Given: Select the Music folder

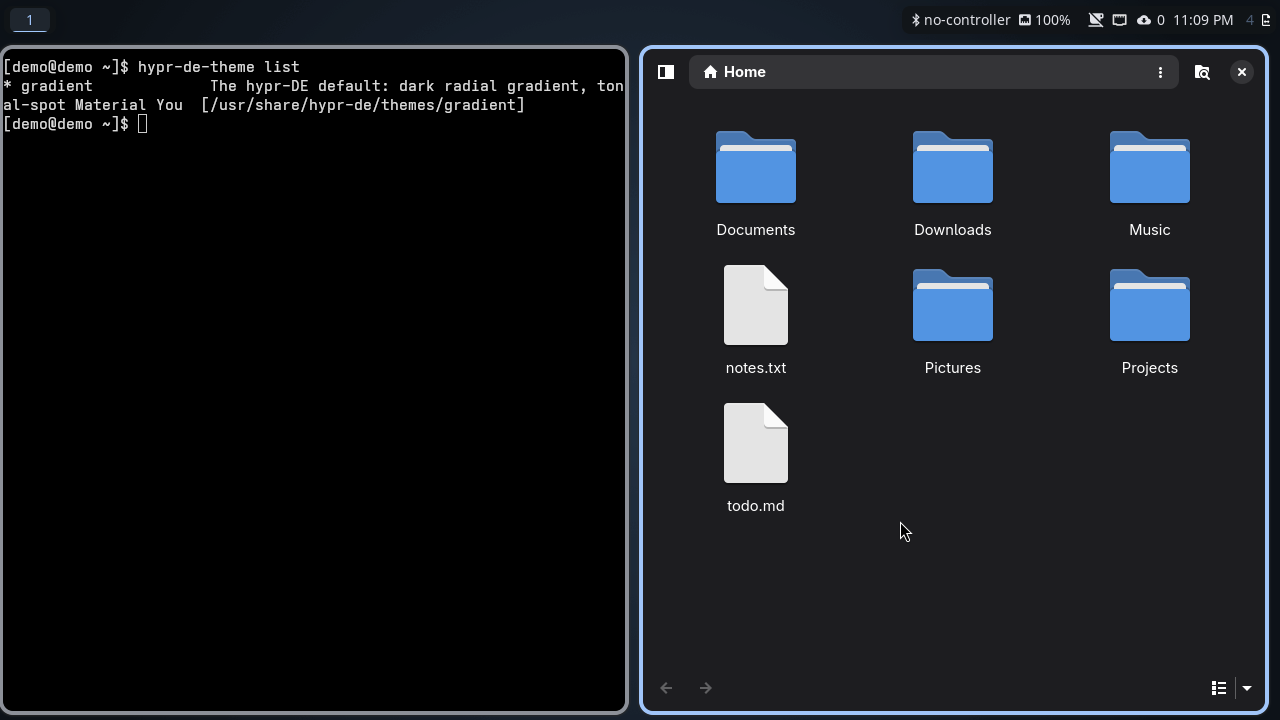Looking at the screenshot, I should point(1150,184).
